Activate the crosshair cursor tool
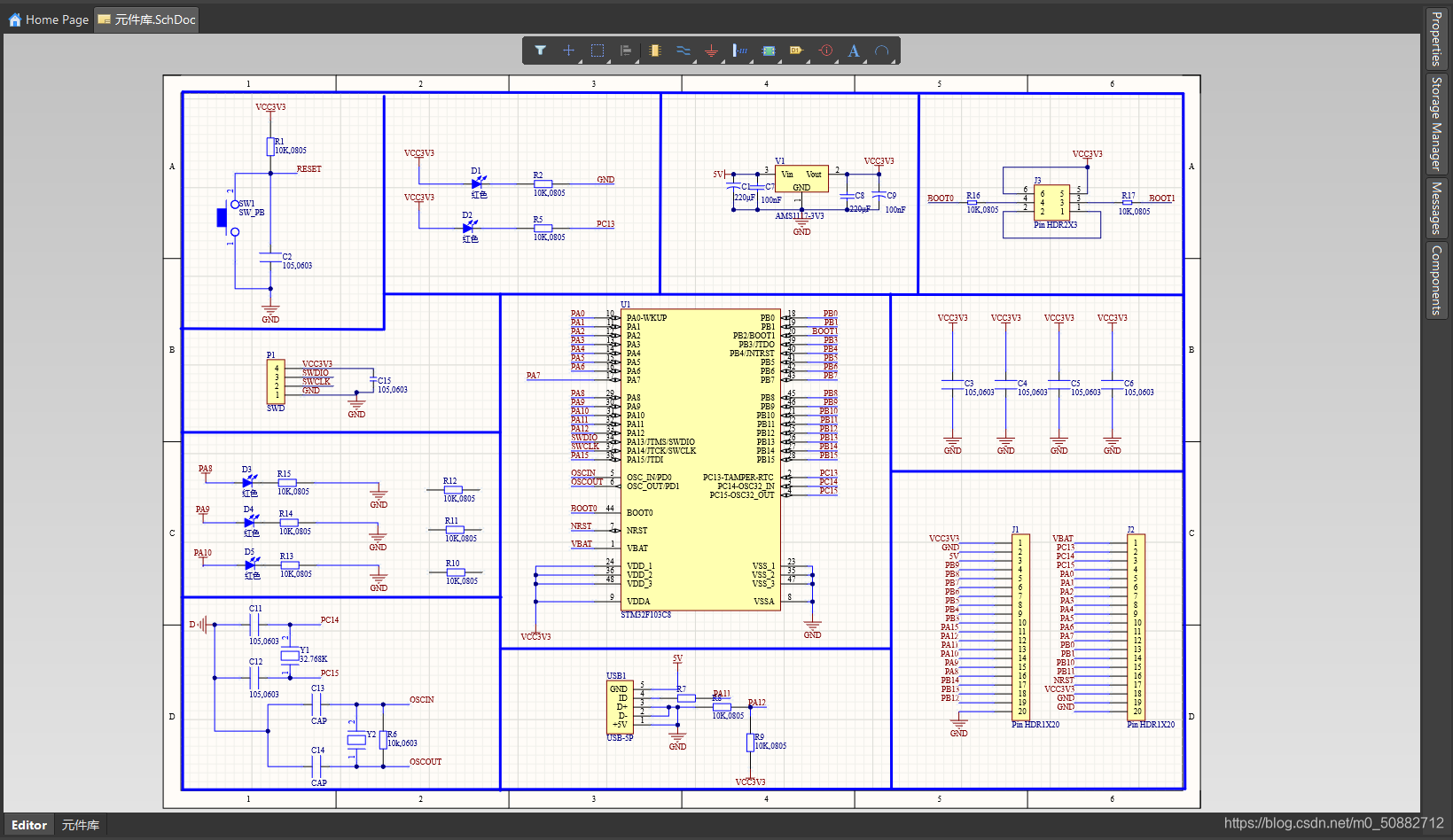 (568, 51)
